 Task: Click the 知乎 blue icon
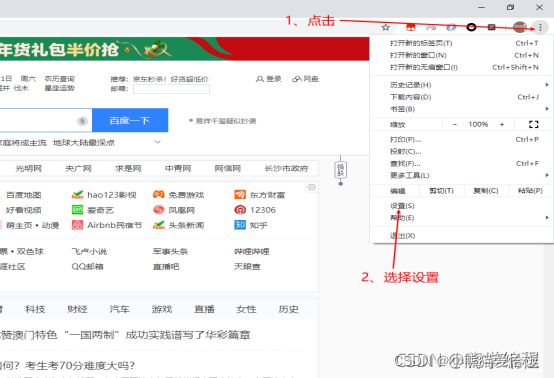pyautogui.click(x=240, y=225)
